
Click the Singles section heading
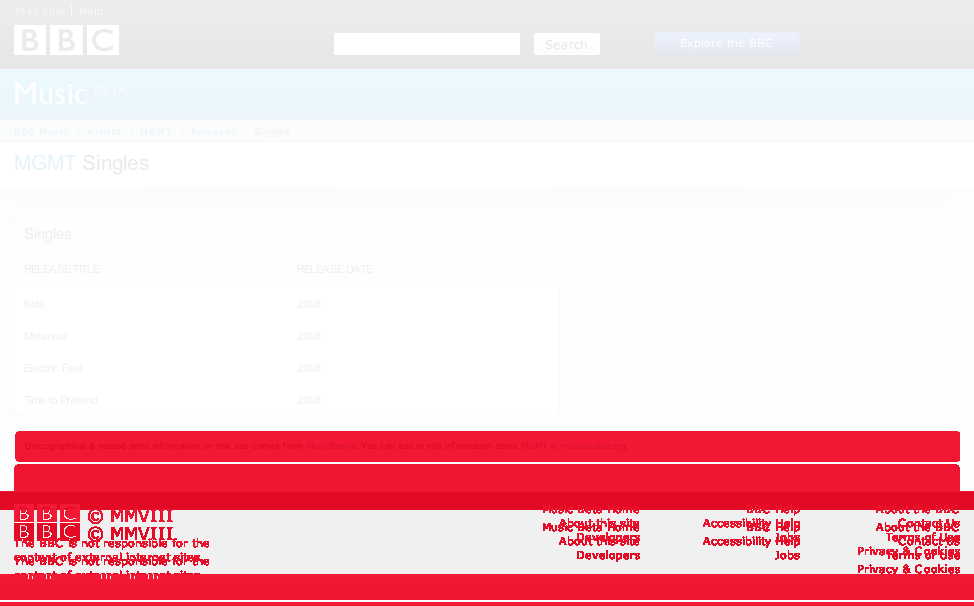[x=48, y=234]
